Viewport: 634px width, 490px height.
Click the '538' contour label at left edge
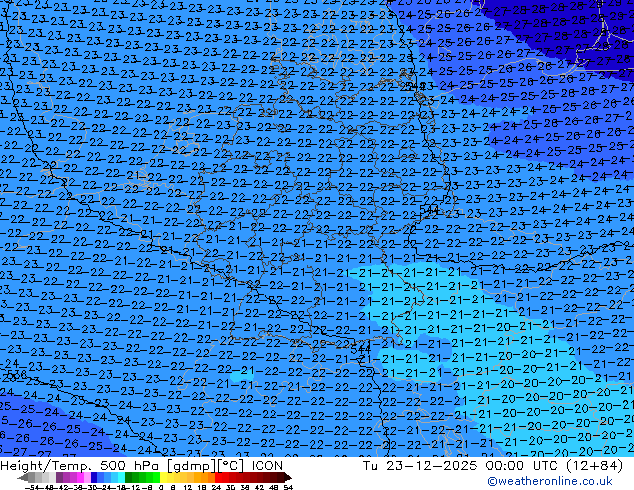15,376
